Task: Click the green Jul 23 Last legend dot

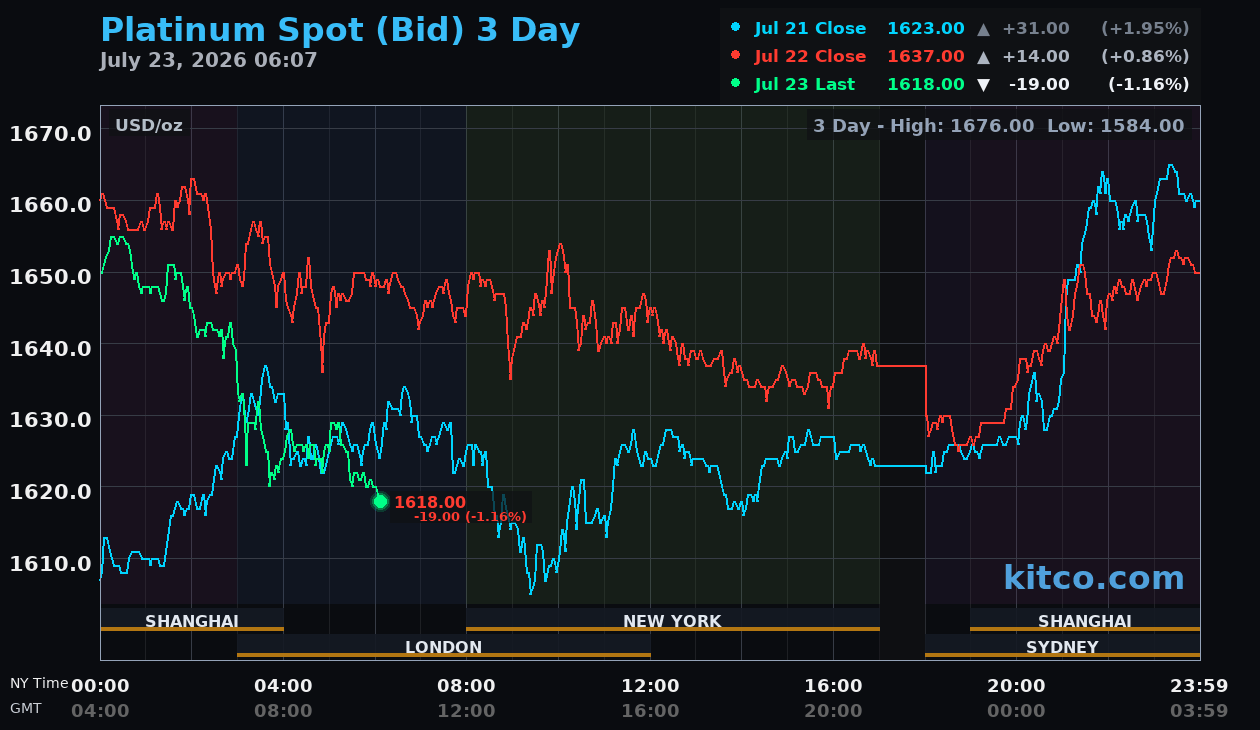Action: tap(736, 84)
